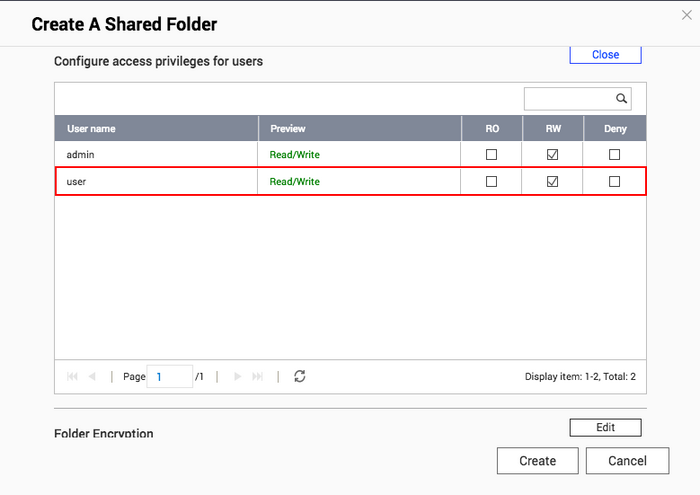Click Edit next to Folder Encryption
Viewport: 700px width, 495px height.
[x=605, y=427]
